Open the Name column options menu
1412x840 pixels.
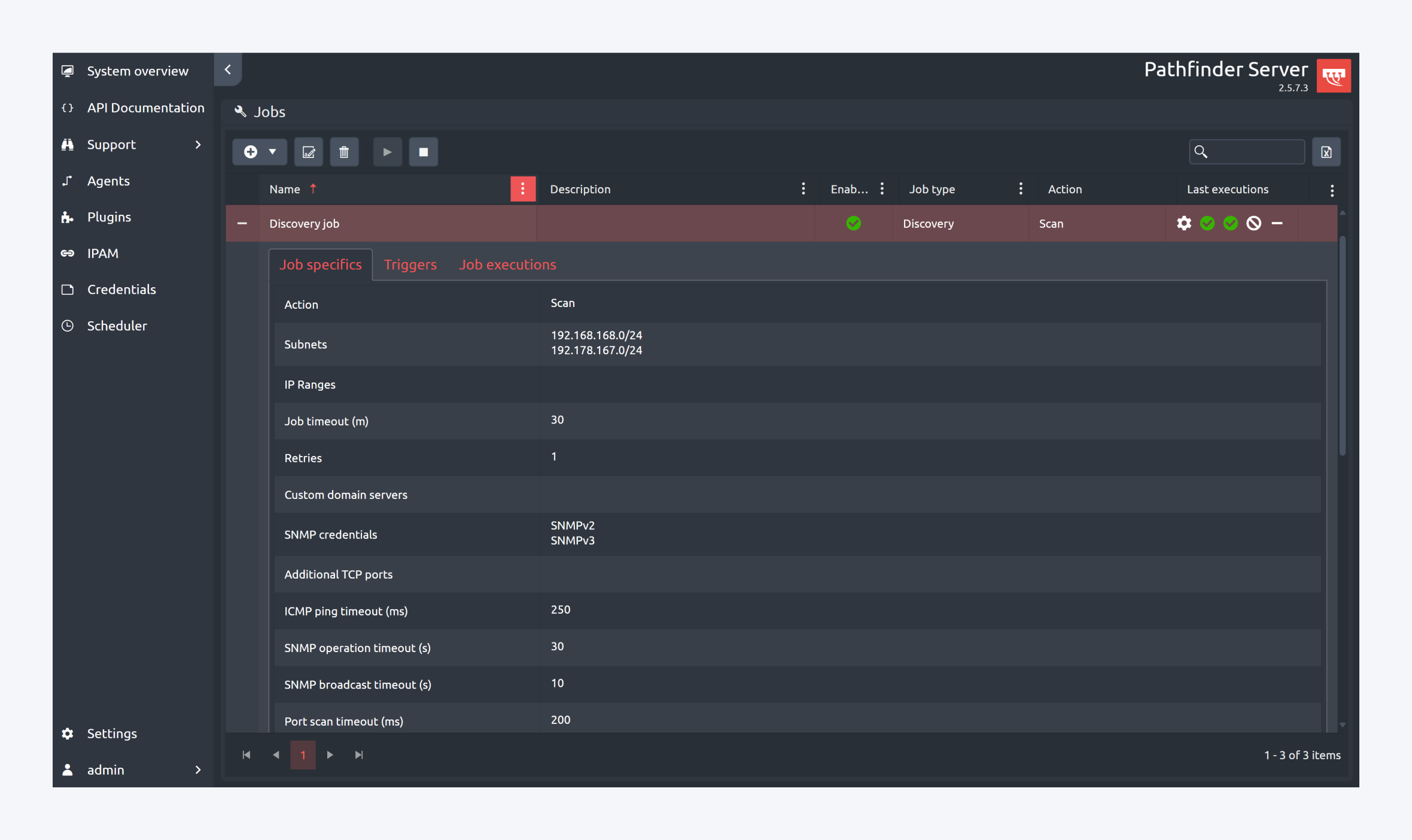tap(522, 189)
